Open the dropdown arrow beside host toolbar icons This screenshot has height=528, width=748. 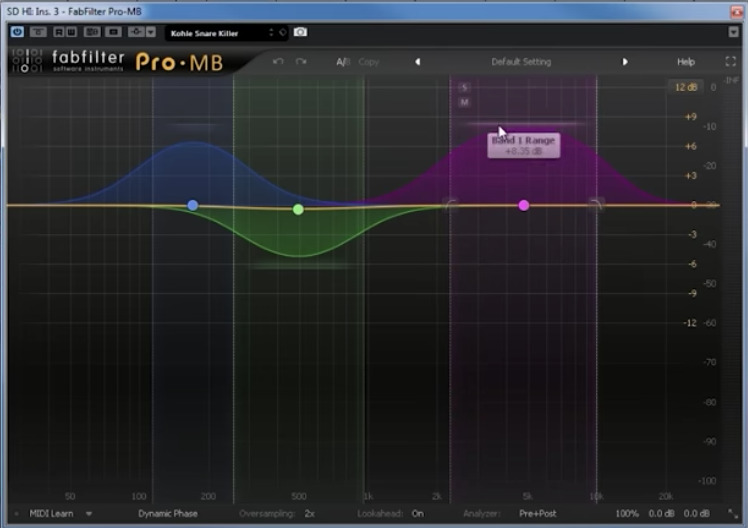pos(151,32)
